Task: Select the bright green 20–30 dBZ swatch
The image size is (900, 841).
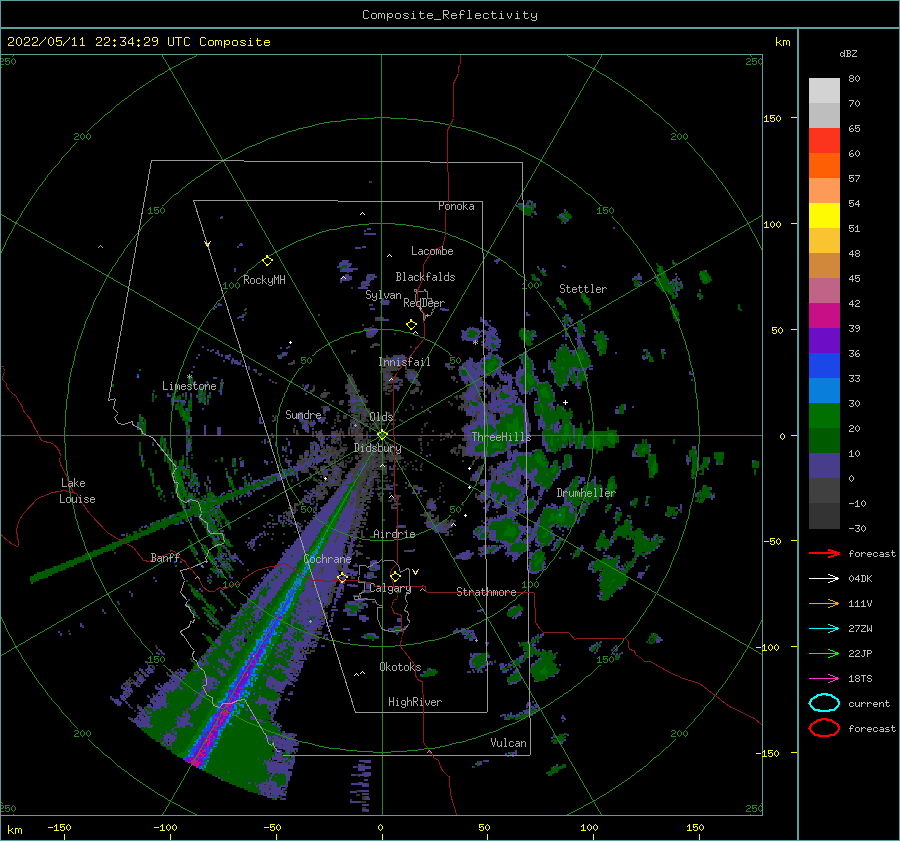Action: tap(824, 416)
